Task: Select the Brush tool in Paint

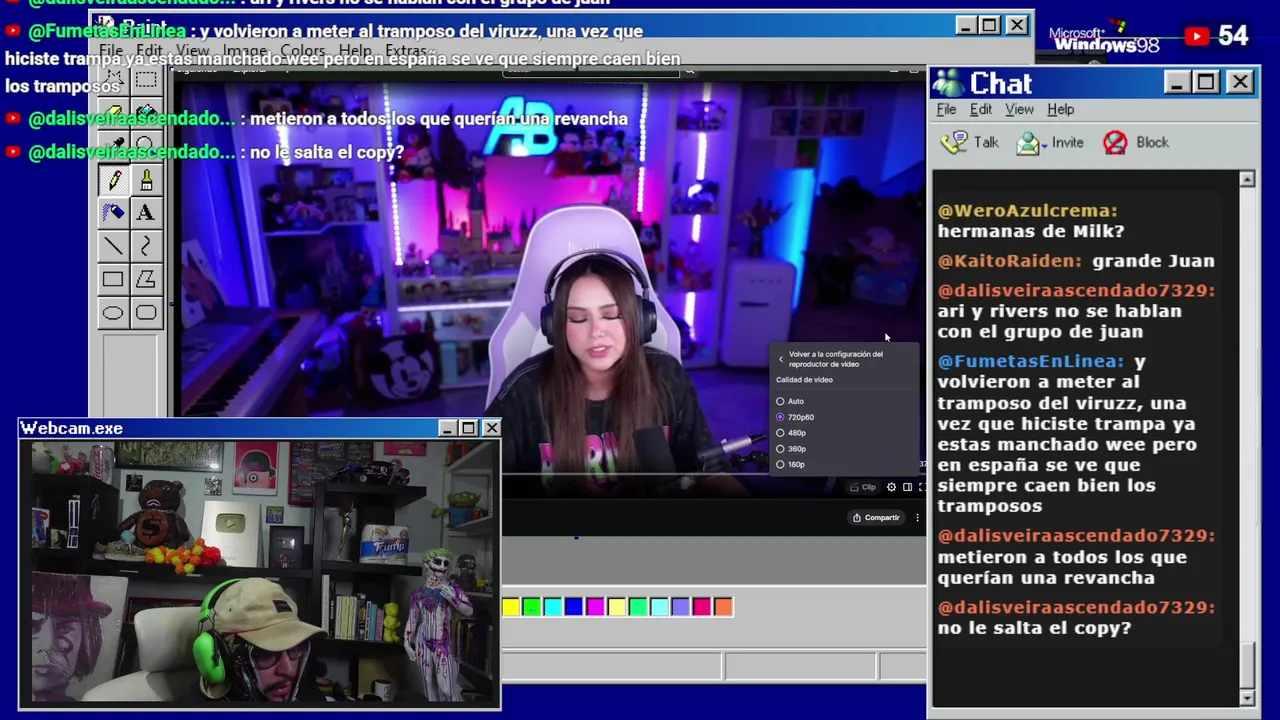Action: (146, 180)
